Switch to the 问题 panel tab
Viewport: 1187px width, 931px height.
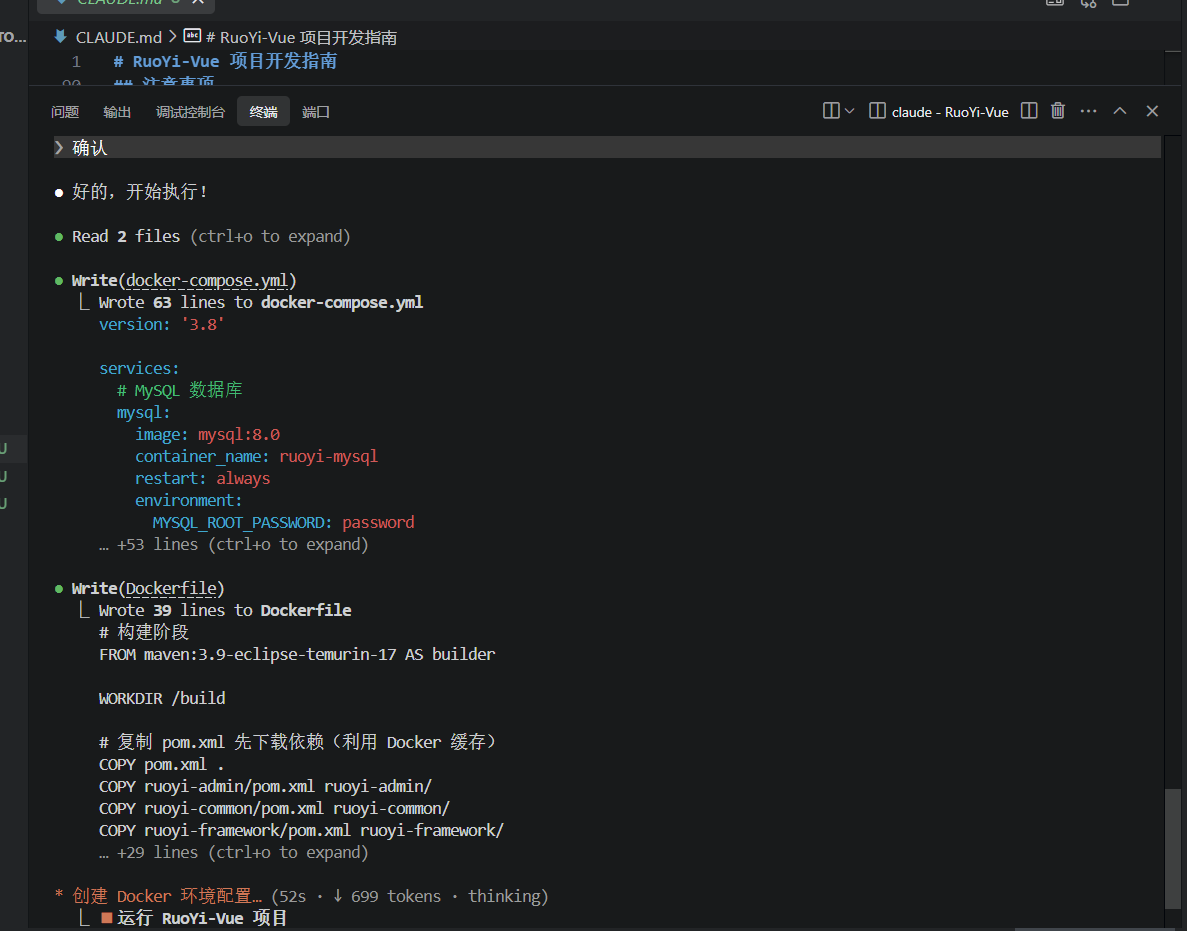click(x=65, y=112)
